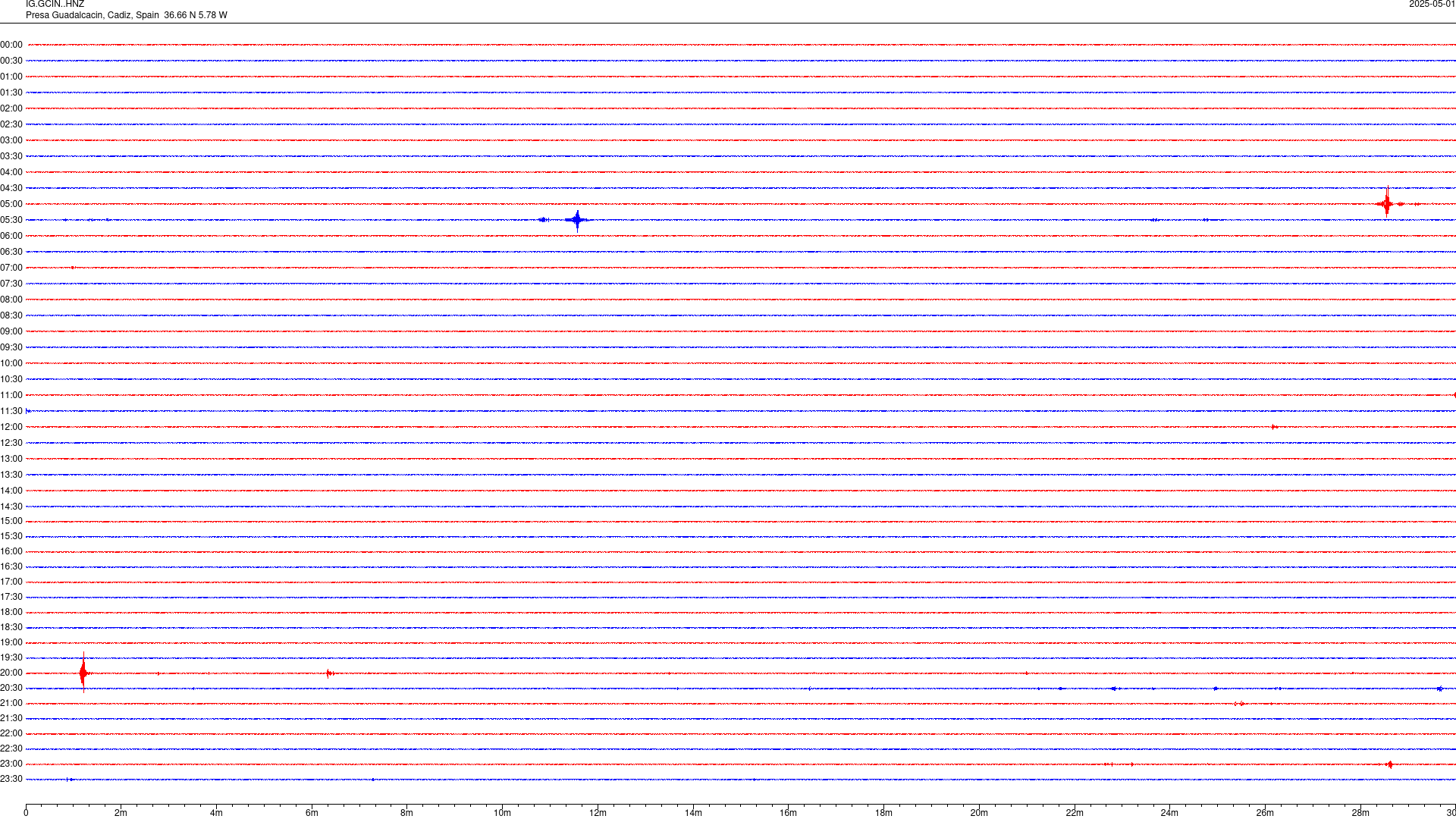This screenshot has width=1456, height=819.
Task: Select the 07:00 time row label
Action: tap(11, 268)
